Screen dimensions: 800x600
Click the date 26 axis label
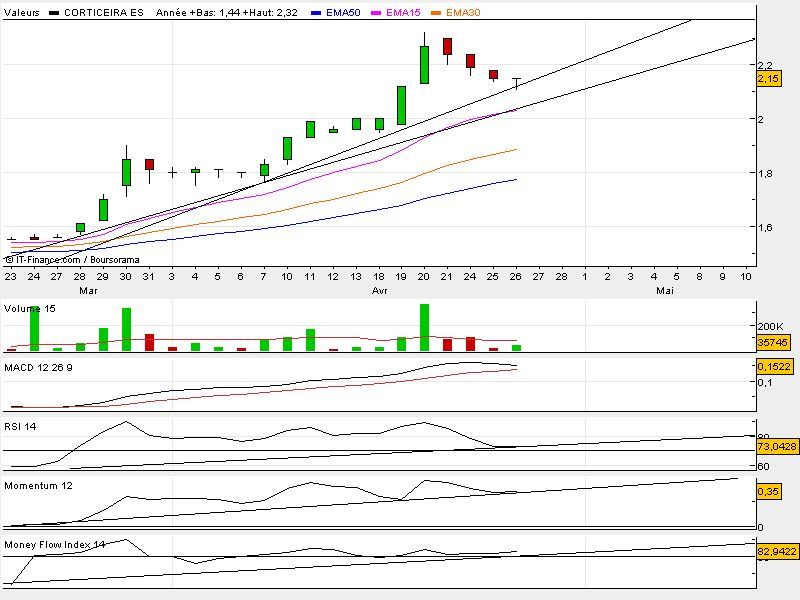pyautogui.click(x=516, y=276)
